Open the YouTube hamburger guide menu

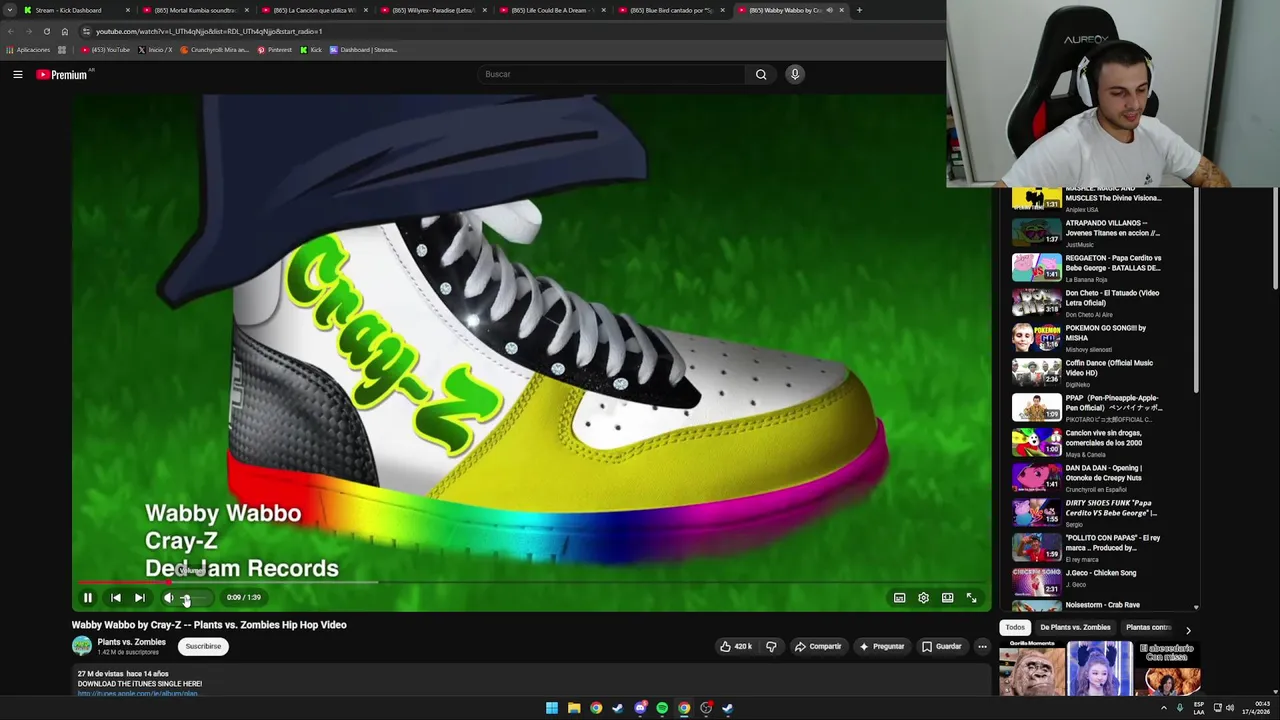[x=18, y=74]
